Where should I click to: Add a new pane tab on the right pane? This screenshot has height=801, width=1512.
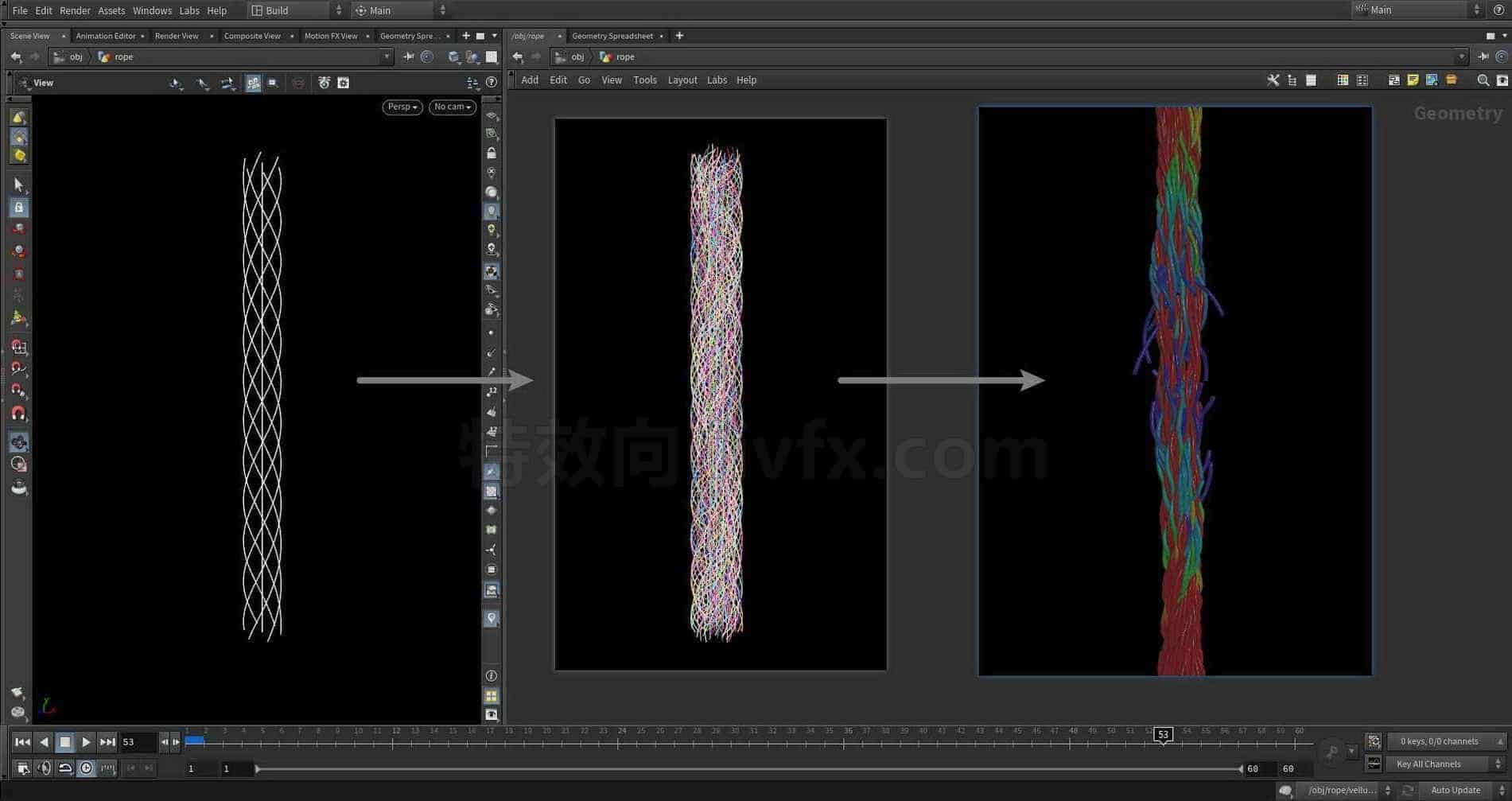[x=679, y=36]
